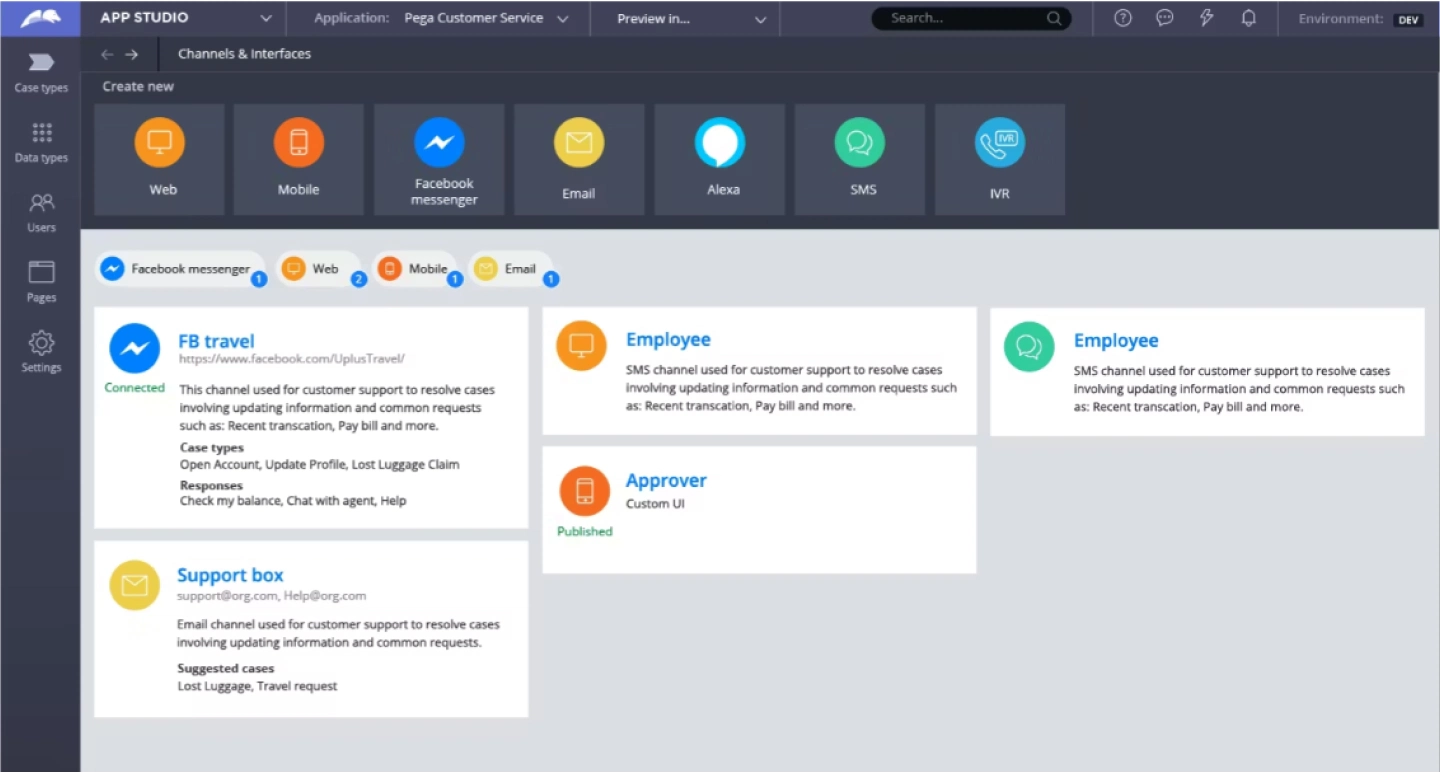Screen dimensions: 1440x773
Task: Open Case types in sidebar
Action: [41, 72]
